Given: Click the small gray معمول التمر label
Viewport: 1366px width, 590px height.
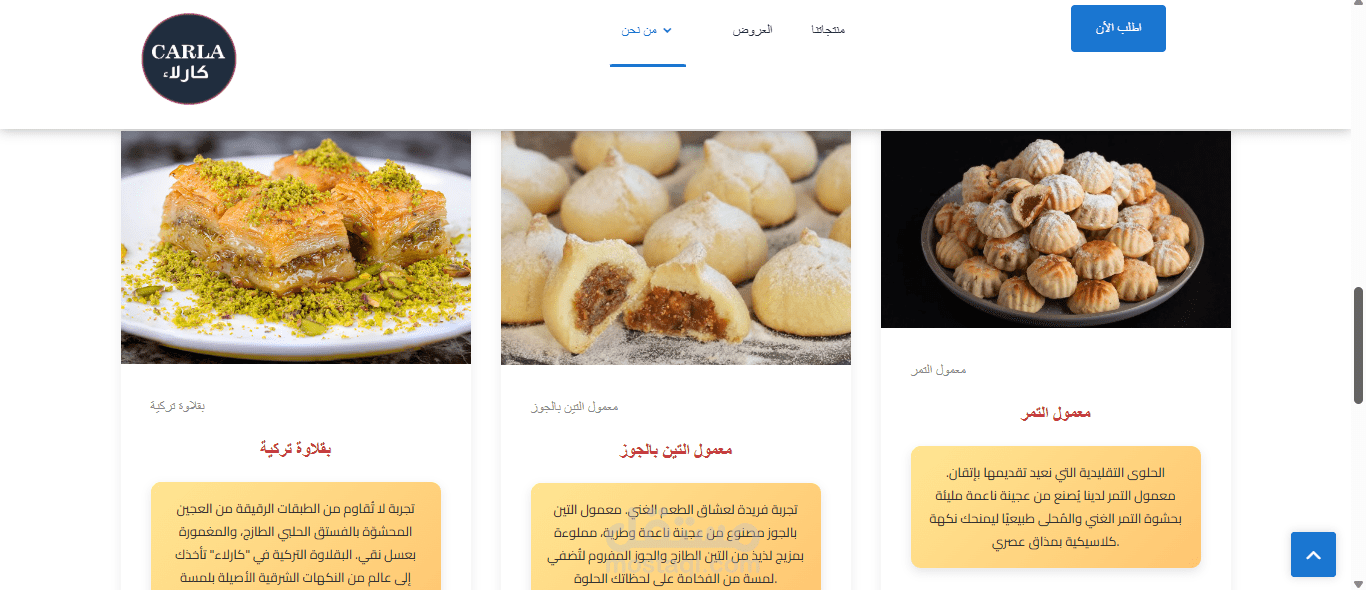Looking at the screenshot, I should (x=939, y=370).
